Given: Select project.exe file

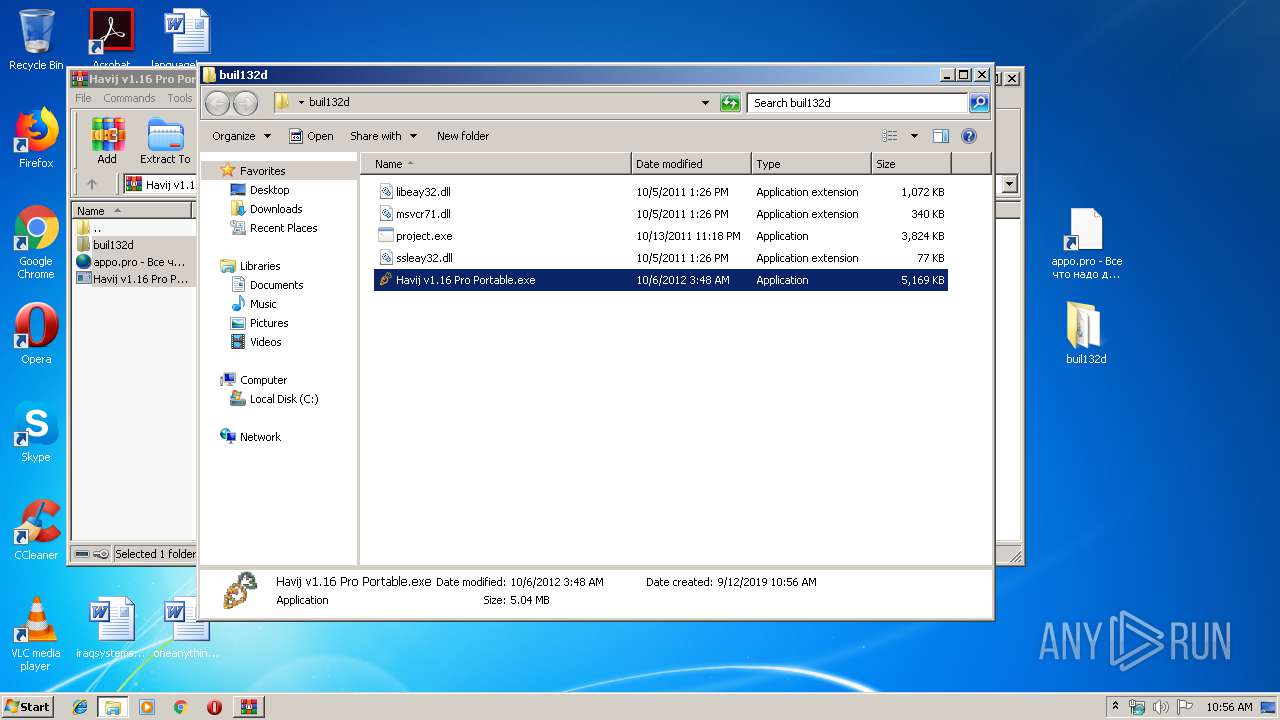Looking at the screenshot, I should pyautogui.click(x=660, y=236).
